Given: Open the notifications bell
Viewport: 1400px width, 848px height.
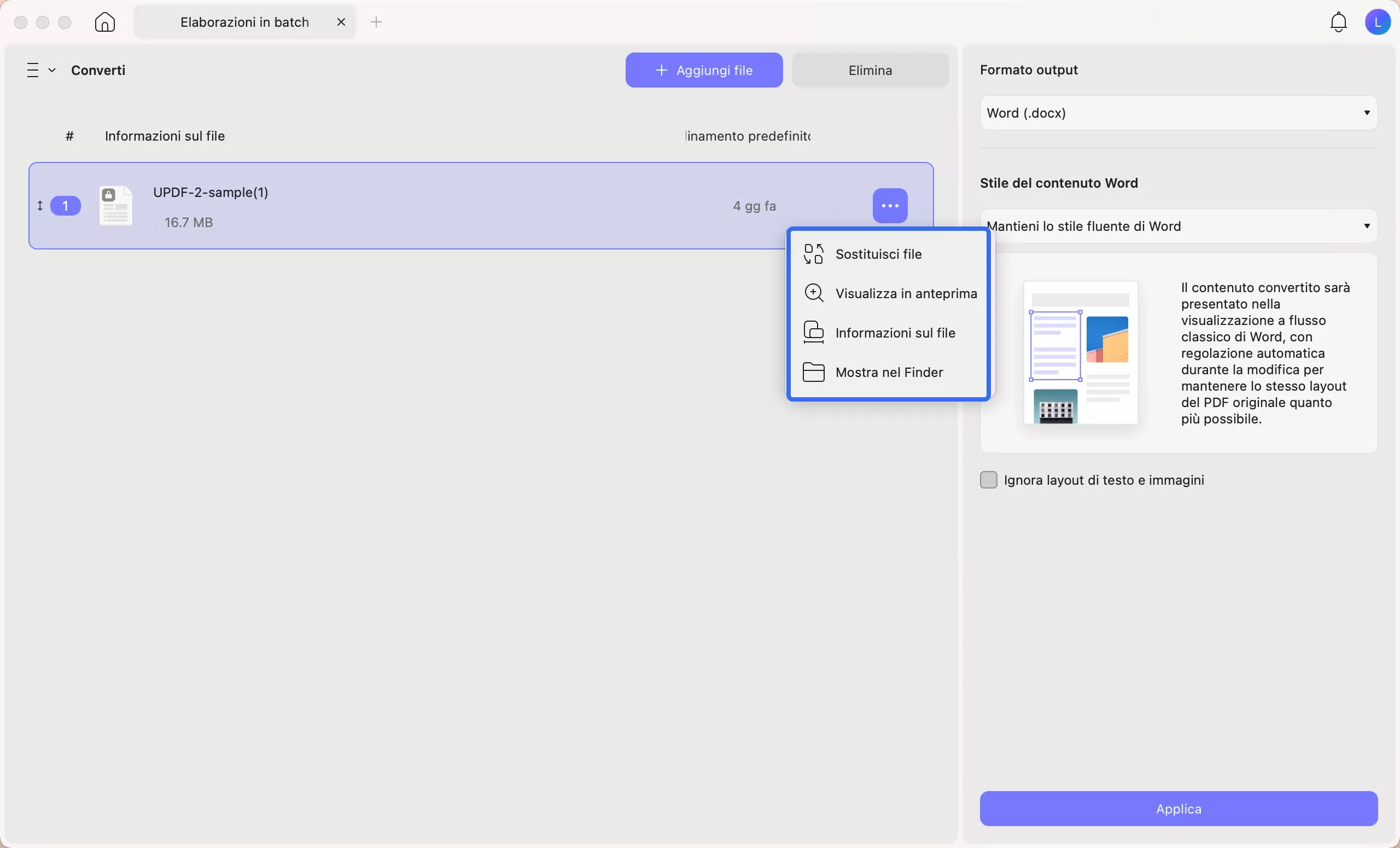Looking at the screenshot, I should 1338,22.
